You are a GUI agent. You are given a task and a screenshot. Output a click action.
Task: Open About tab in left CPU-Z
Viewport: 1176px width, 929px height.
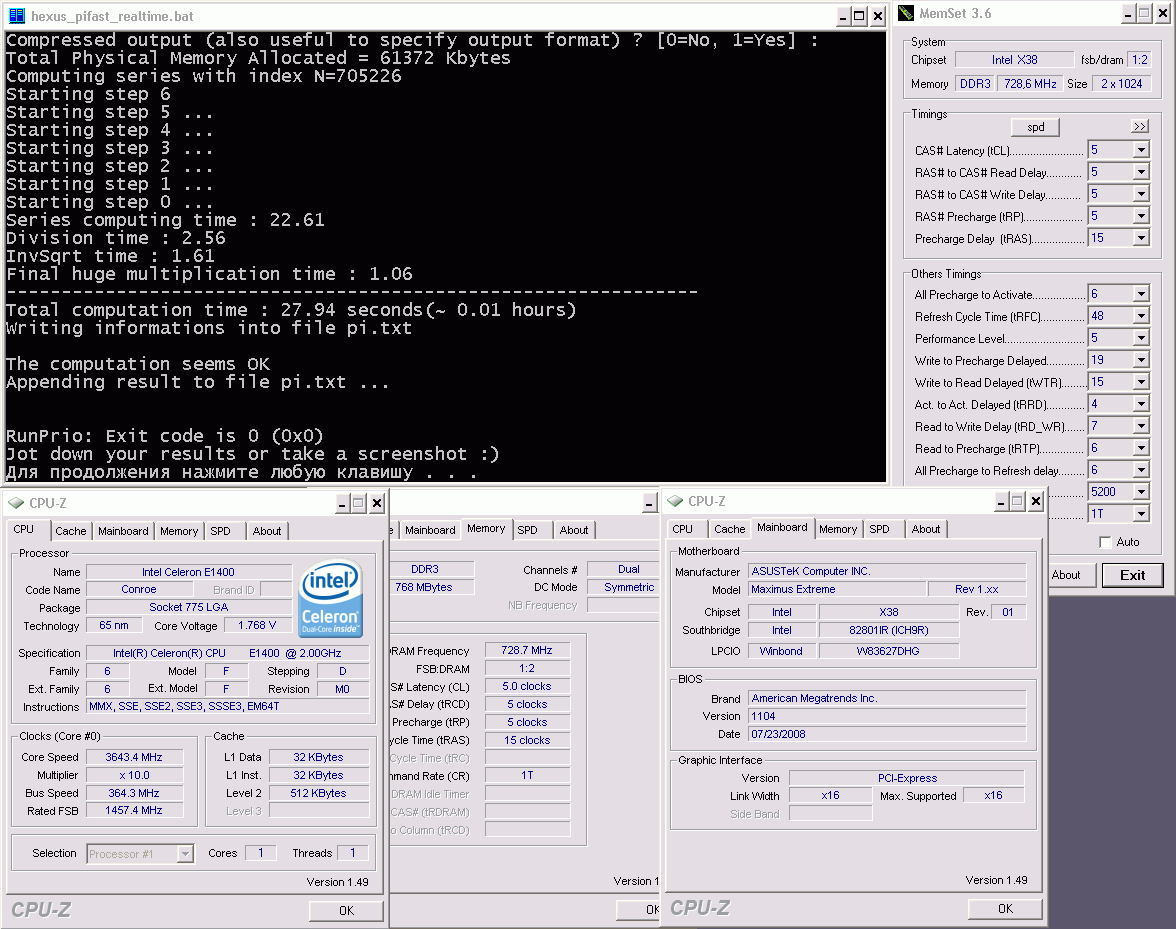coord(267,531)
